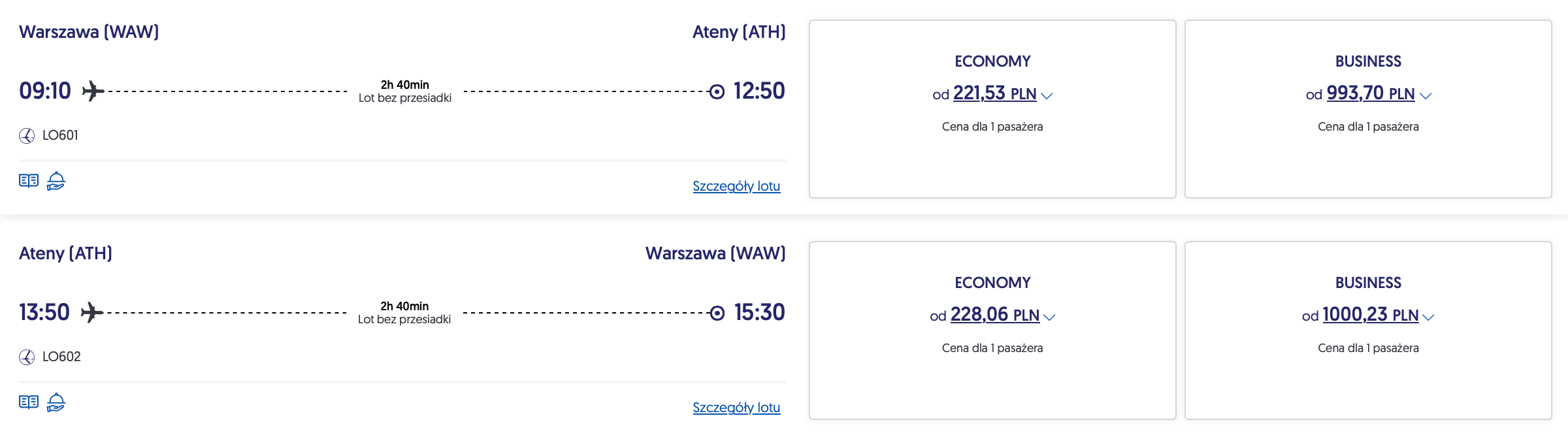Click meal service icon on the LO601 flight
The height and width of the screenshot is (435, 1568).
click(x=56, y=181)
